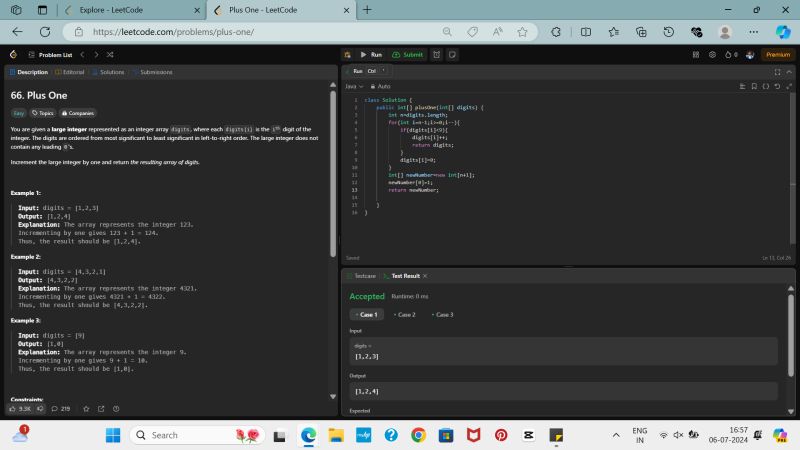Expand the Companies tag
This screenshot has width=800, height=450.
click(x=78, y=113)
